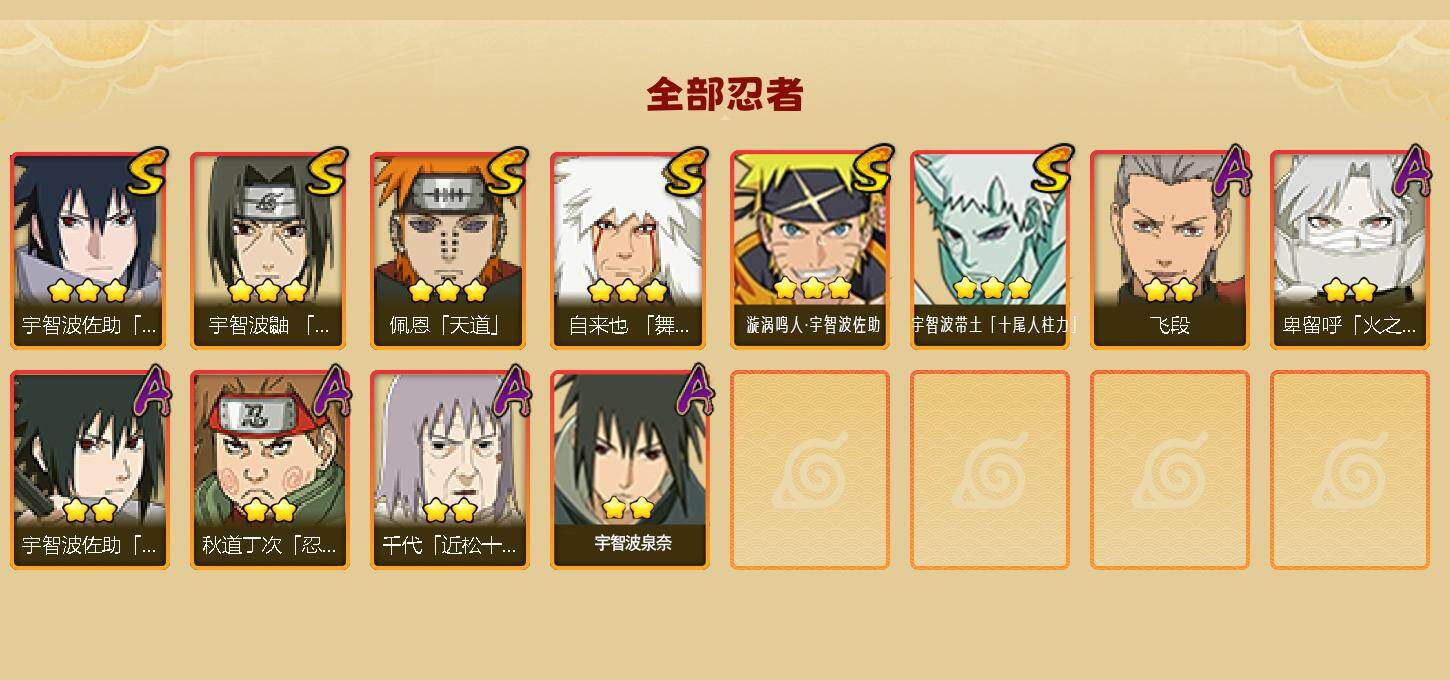Click the A rank badge on 飞段 card
Viewport: 1450px width, 680px height.
tap(1233, 172)
